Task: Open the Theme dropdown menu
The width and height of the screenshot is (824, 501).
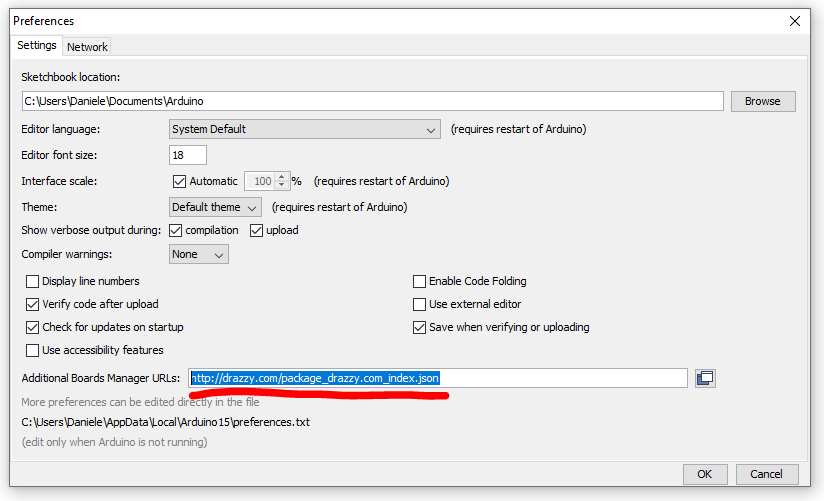Action: [x=215, y=208]
